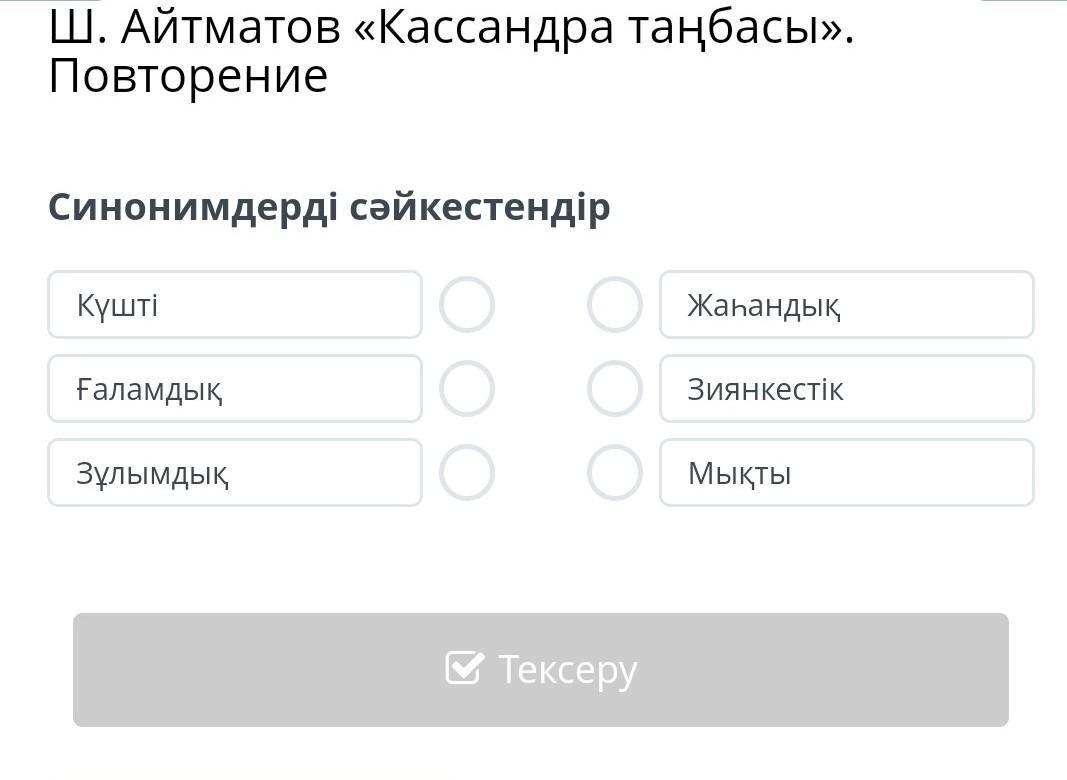Select the connector circle beside Ғаламдық

467,389
